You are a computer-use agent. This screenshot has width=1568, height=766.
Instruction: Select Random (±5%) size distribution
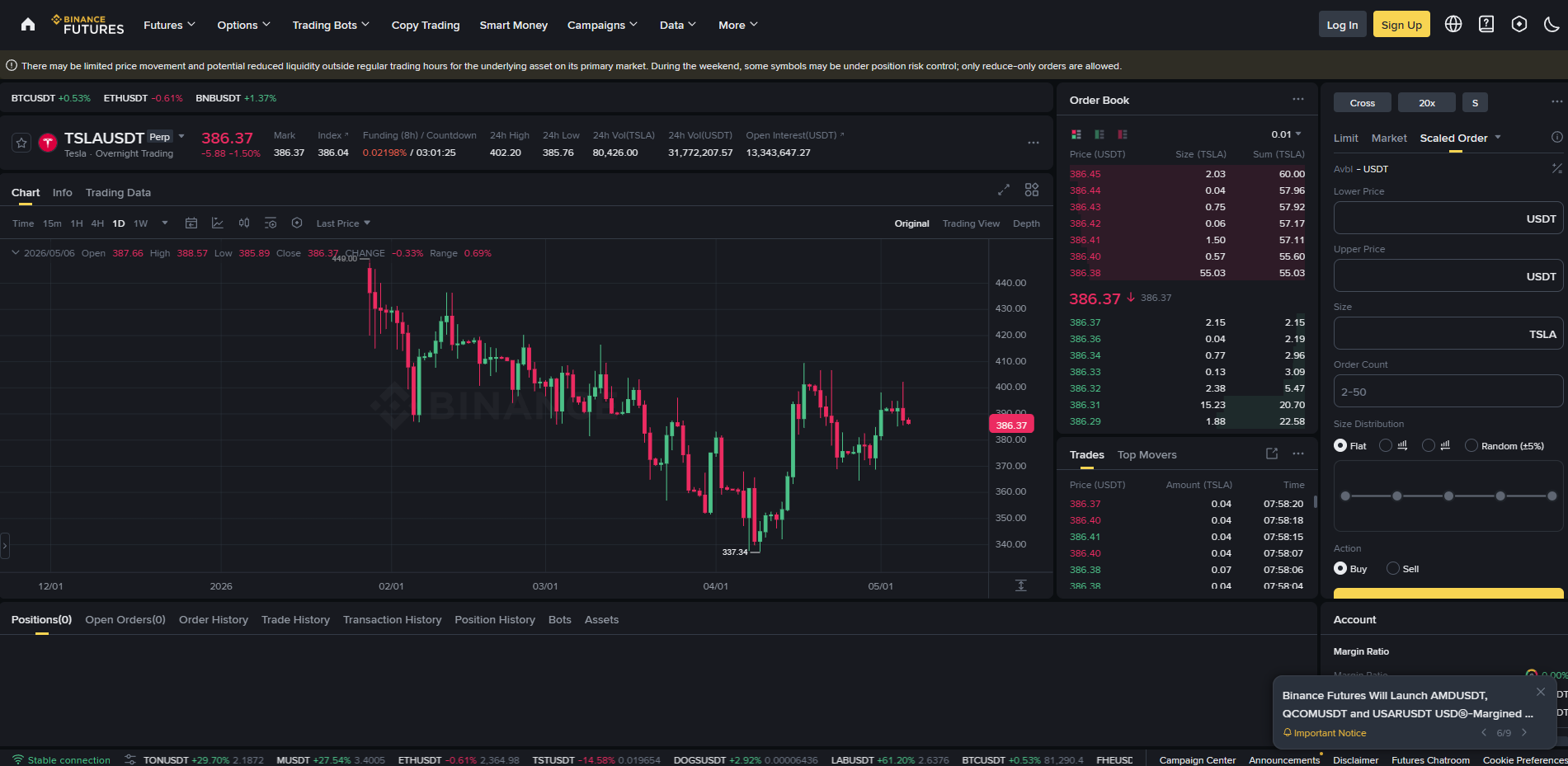click(1504, 445)
